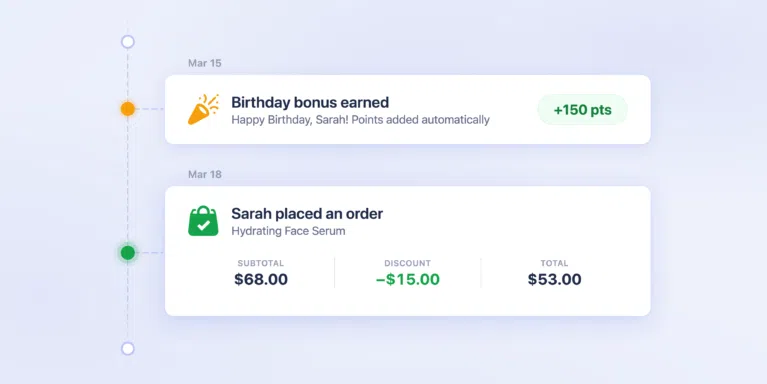Click the Mar 15 date label
The image size is (767, 384).
(204, 63)
